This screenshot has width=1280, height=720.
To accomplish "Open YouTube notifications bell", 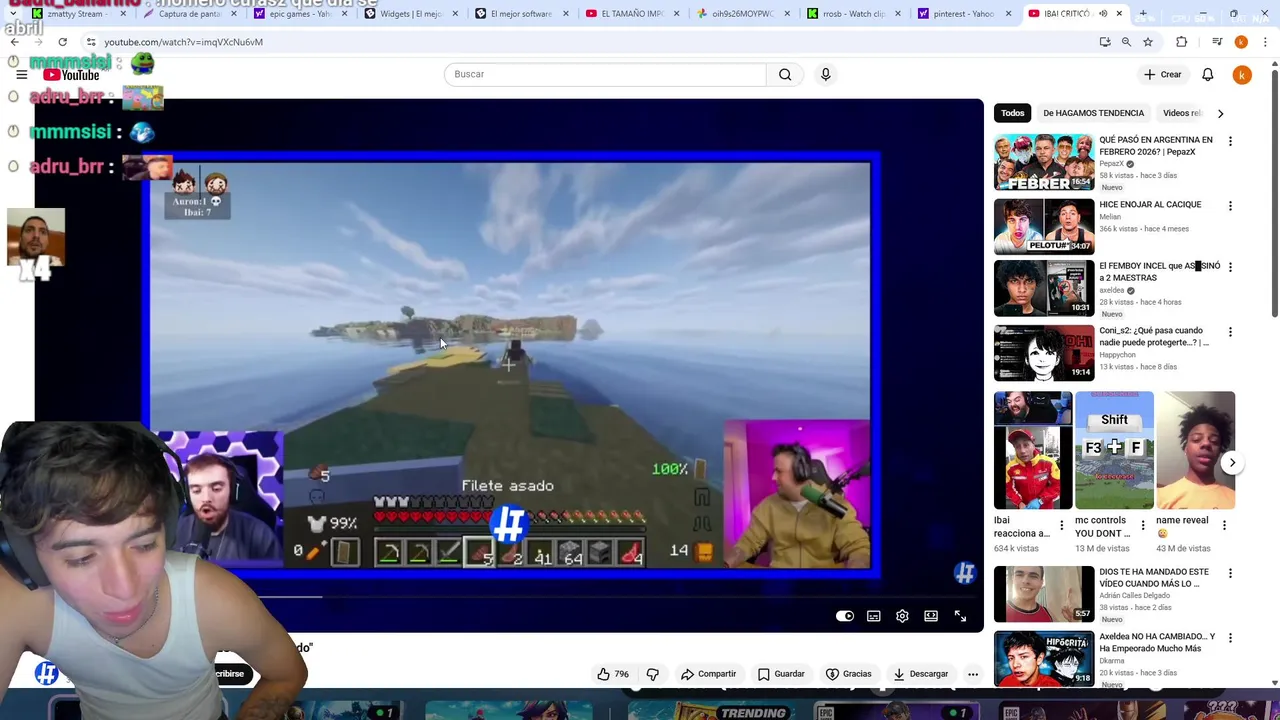I will point(1207,74).
